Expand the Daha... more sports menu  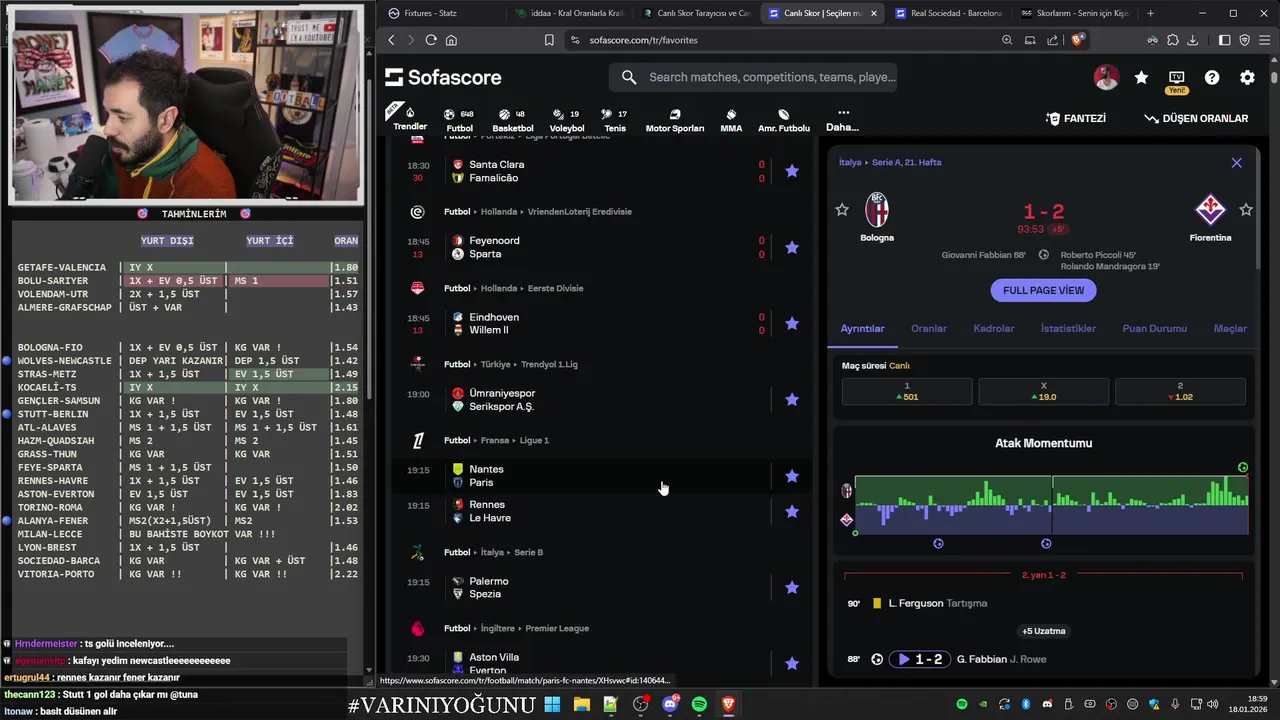tap(842, 120)
